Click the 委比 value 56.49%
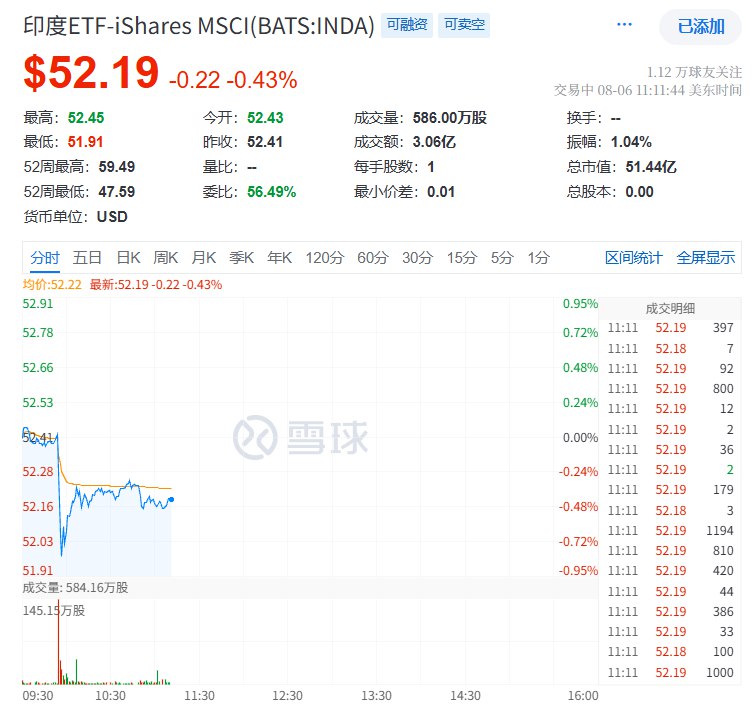Viewport: 755px width, 721px height. [x=272, y=192]
